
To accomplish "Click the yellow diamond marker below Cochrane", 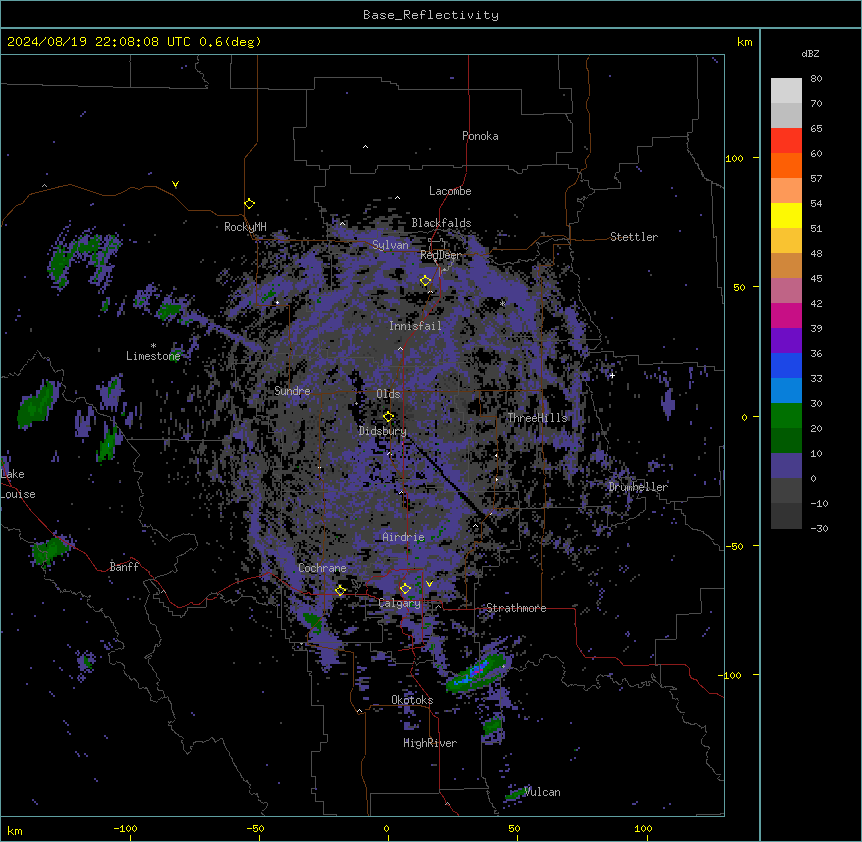I will (x=340, y=590).
